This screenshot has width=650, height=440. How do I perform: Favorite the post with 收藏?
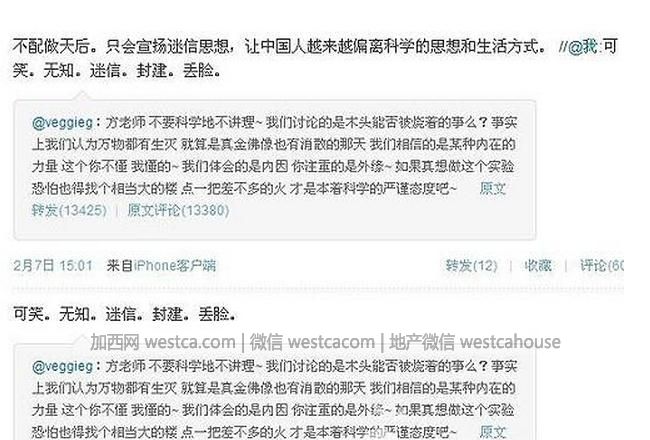click(x=538, y=265)
